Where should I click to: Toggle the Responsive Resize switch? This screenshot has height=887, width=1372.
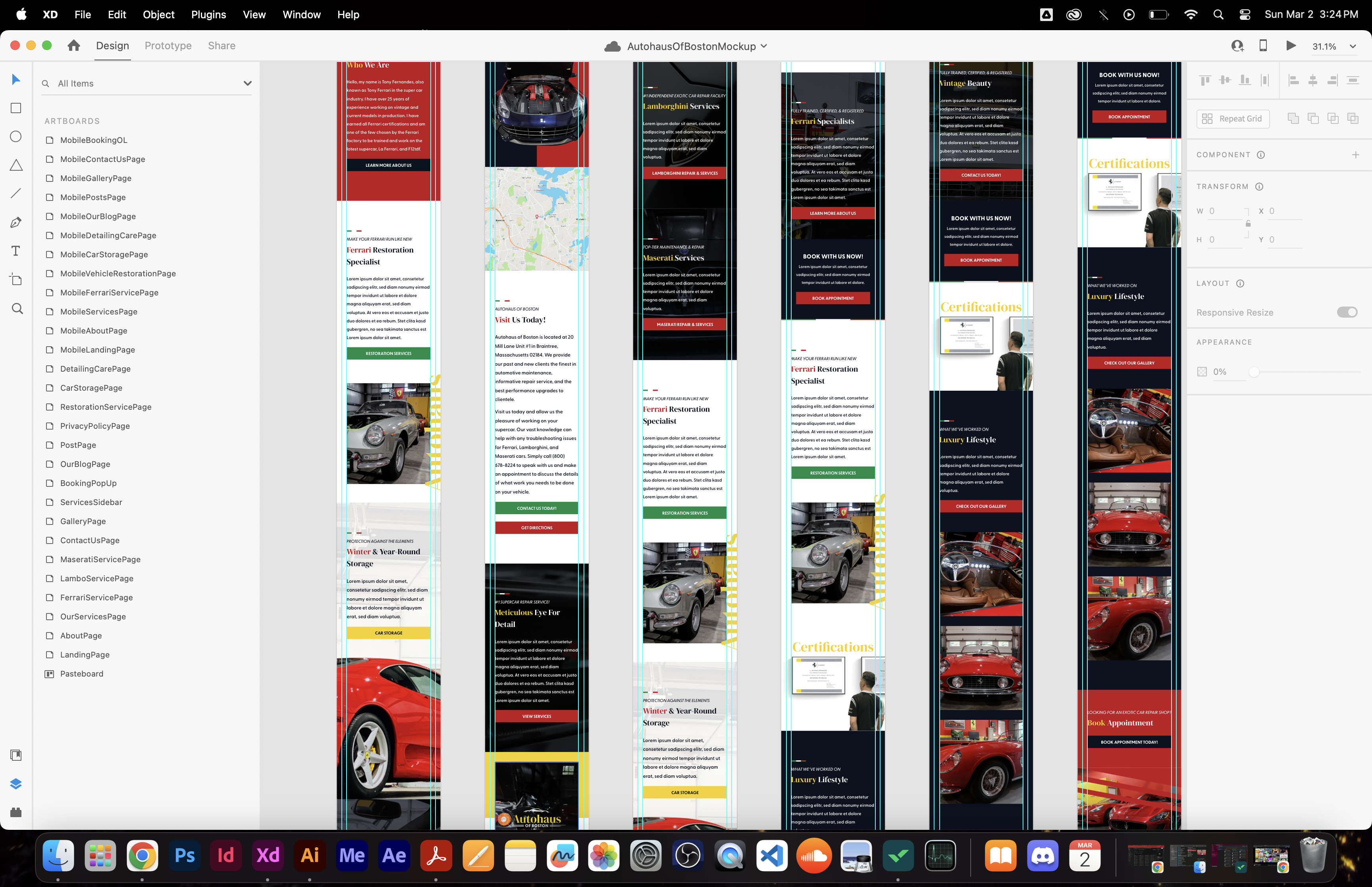[1347, 312]
